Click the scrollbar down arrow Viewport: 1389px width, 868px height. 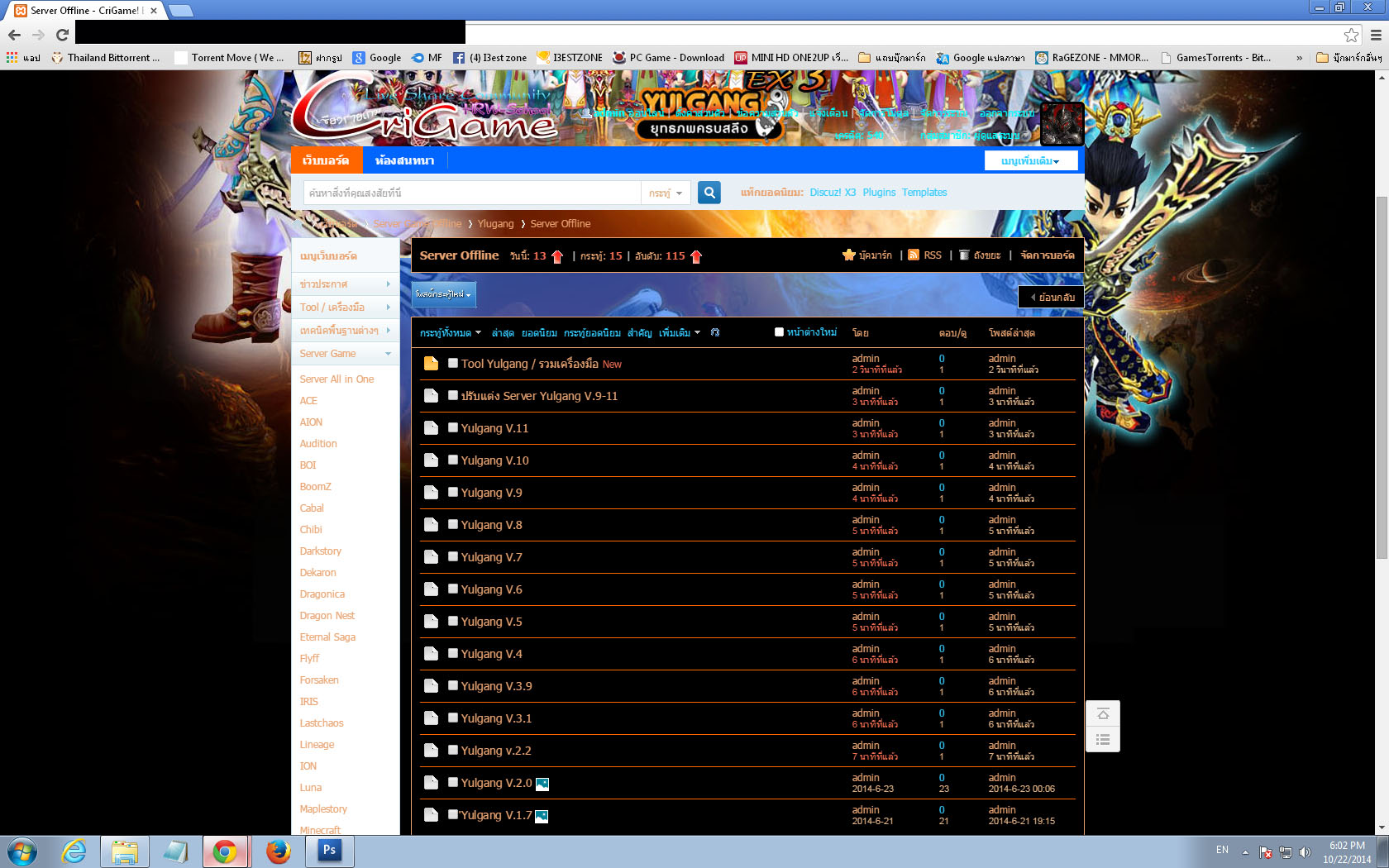pos(1382,827)
